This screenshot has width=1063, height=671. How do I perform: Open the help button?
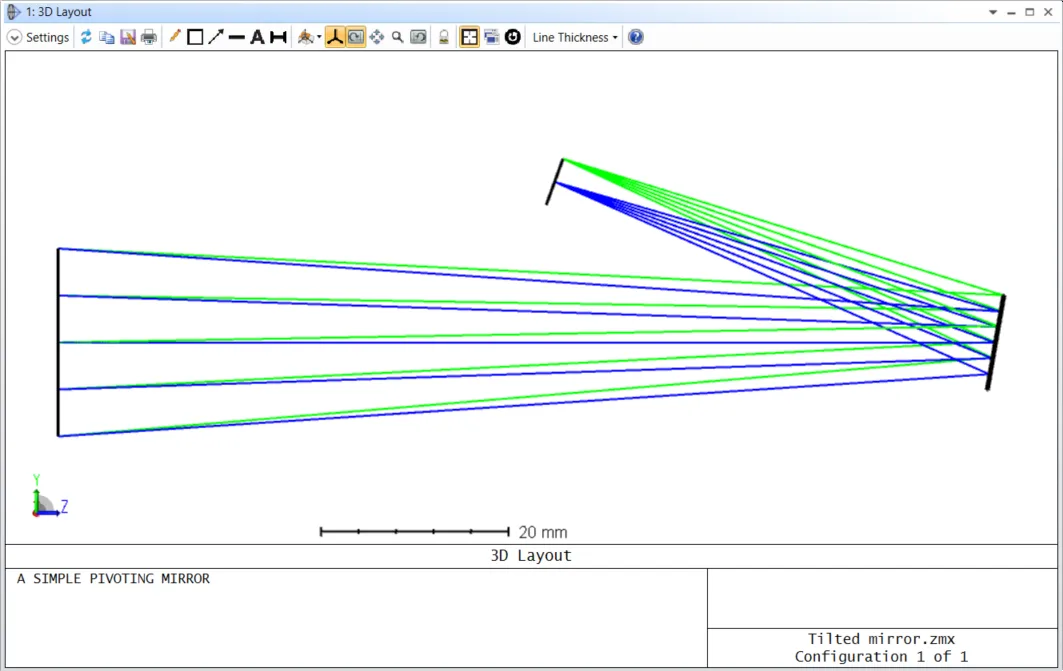(635, 37)
